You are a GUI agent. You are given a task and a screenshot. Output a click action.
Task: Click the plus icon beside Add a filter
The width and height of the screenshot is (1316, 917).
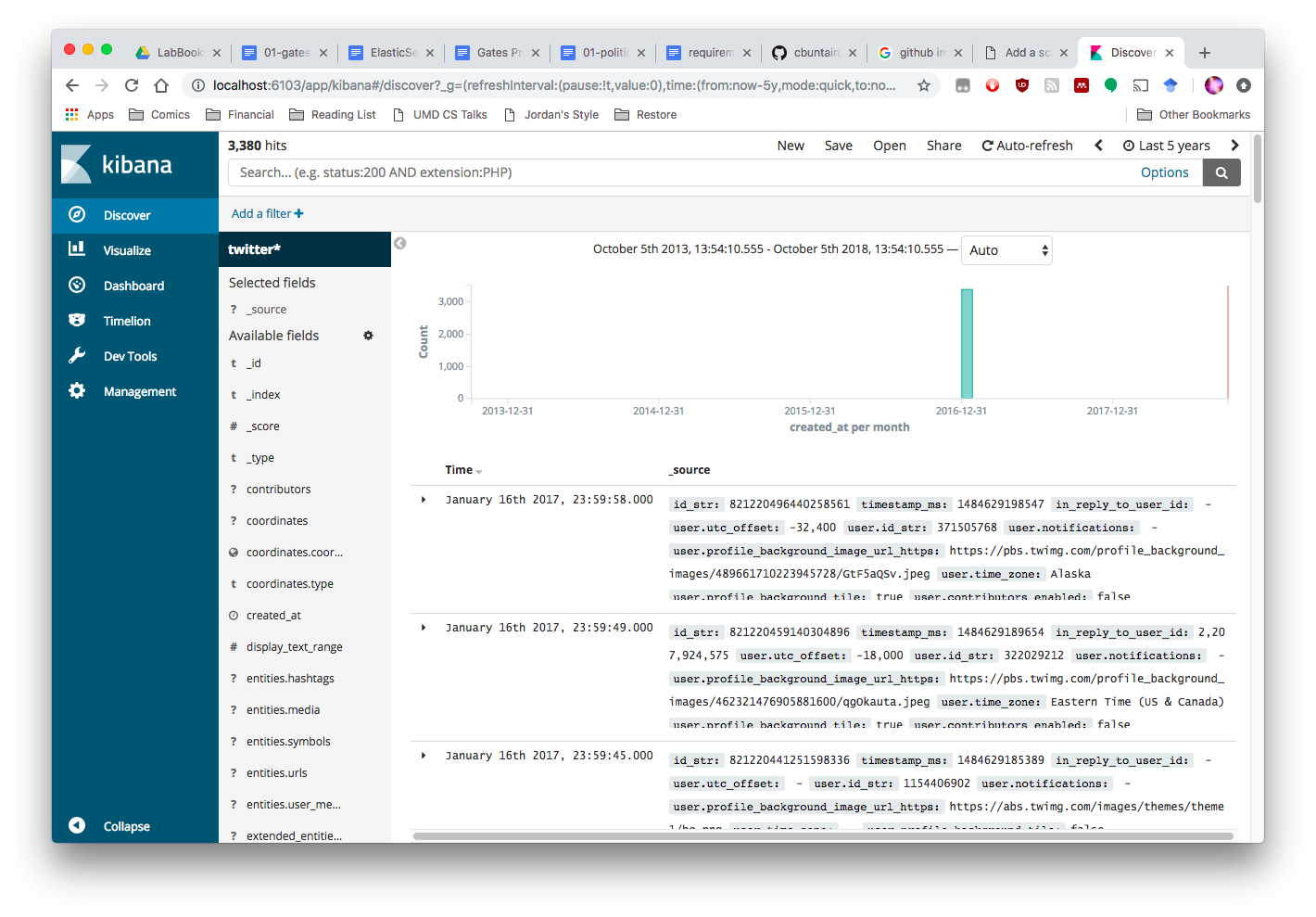(x=299, y=213)
